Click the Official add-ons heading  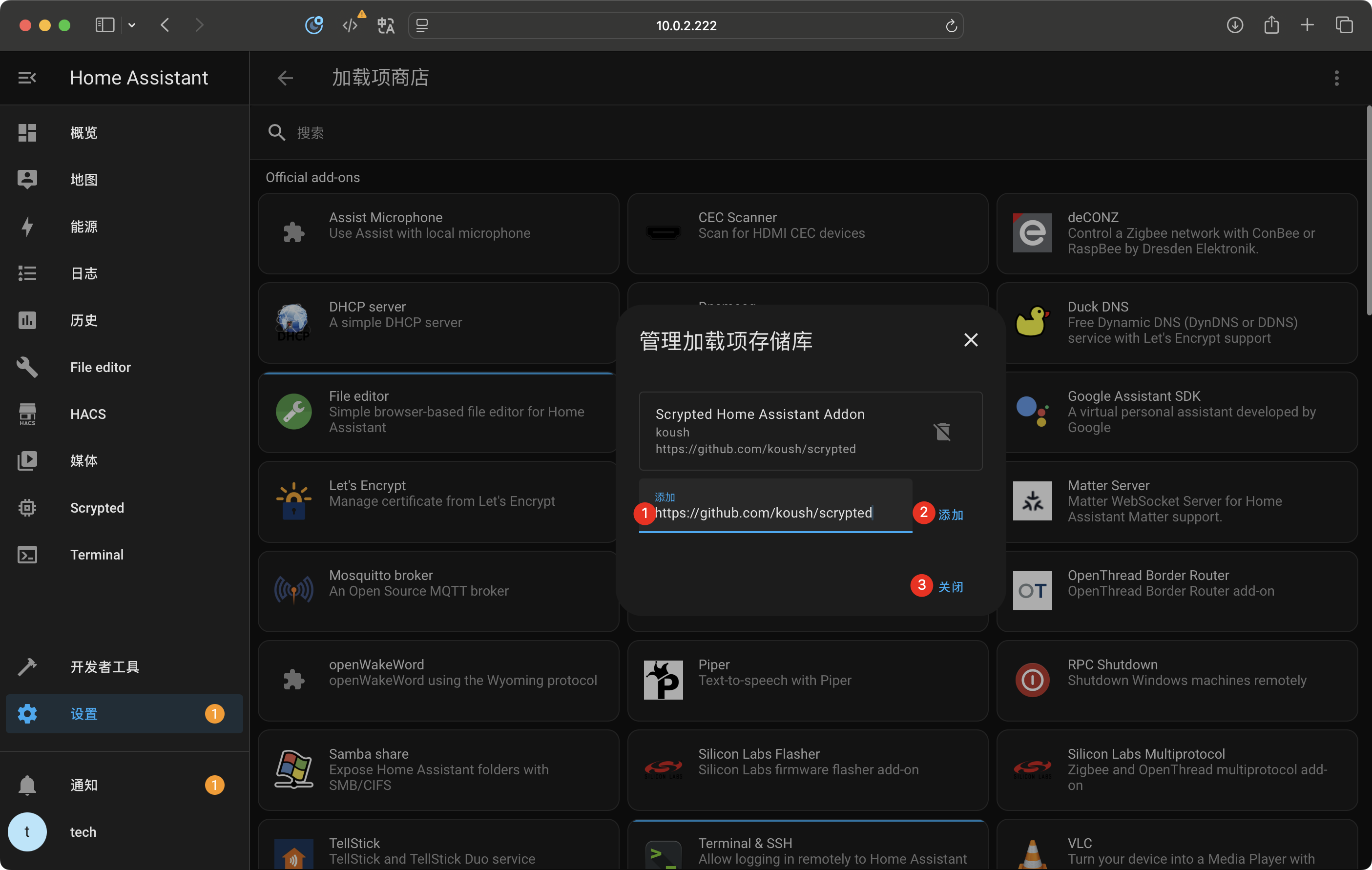312,177
